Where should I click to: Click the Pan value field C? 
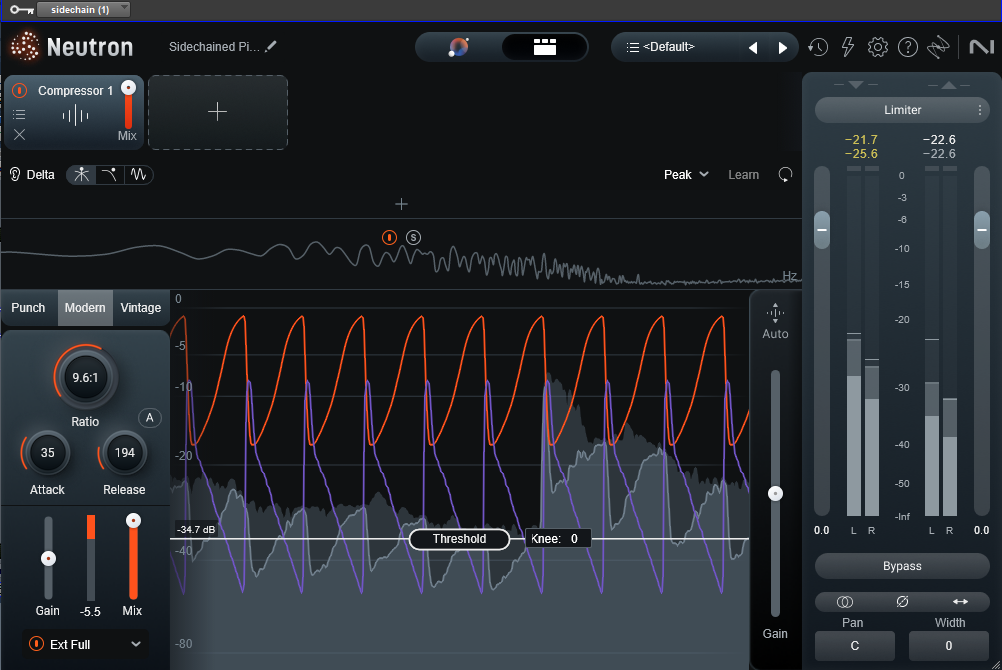pos(854,646)
